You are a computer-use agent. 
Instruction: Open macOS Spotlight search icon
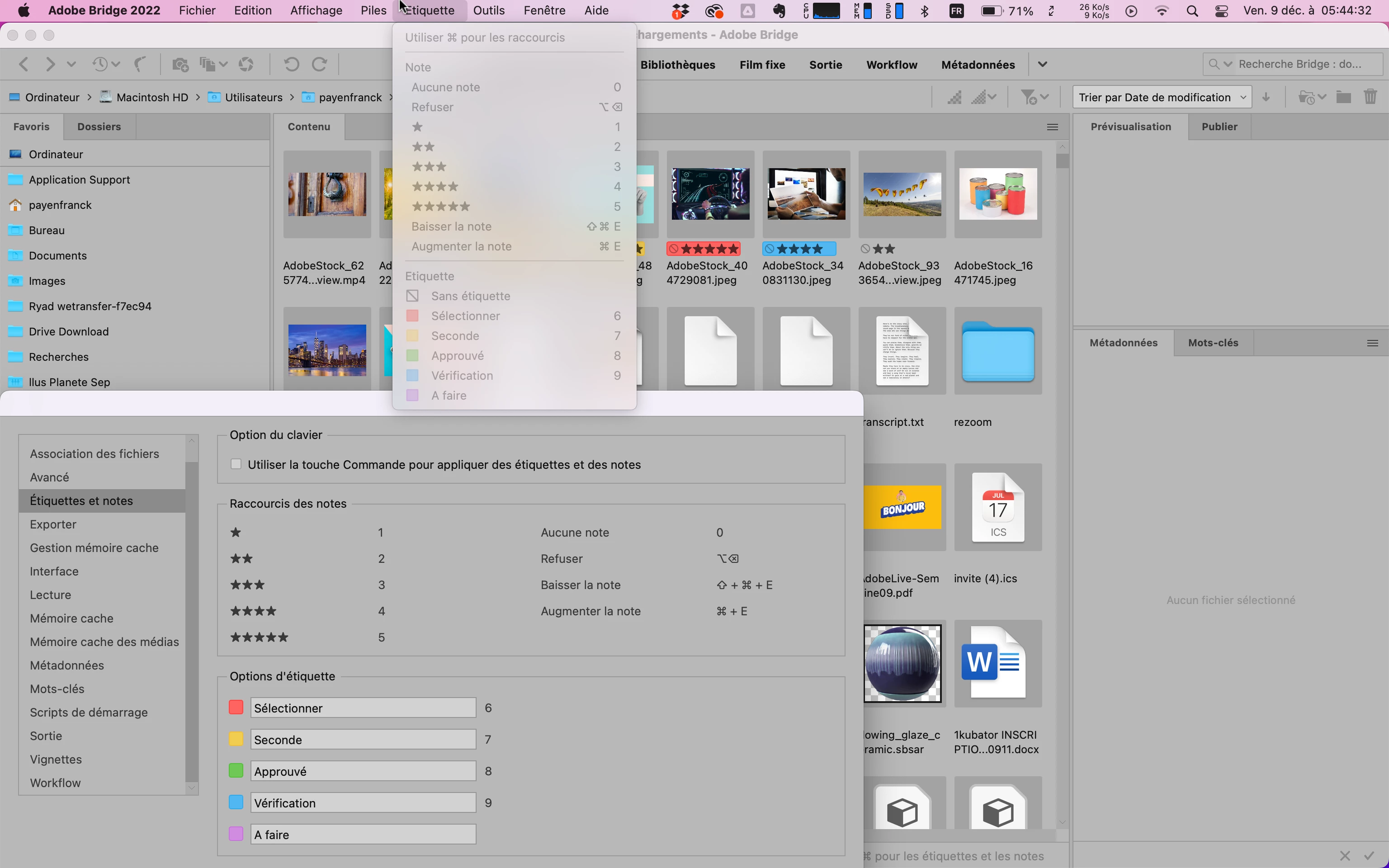[x=1192, y=11]
